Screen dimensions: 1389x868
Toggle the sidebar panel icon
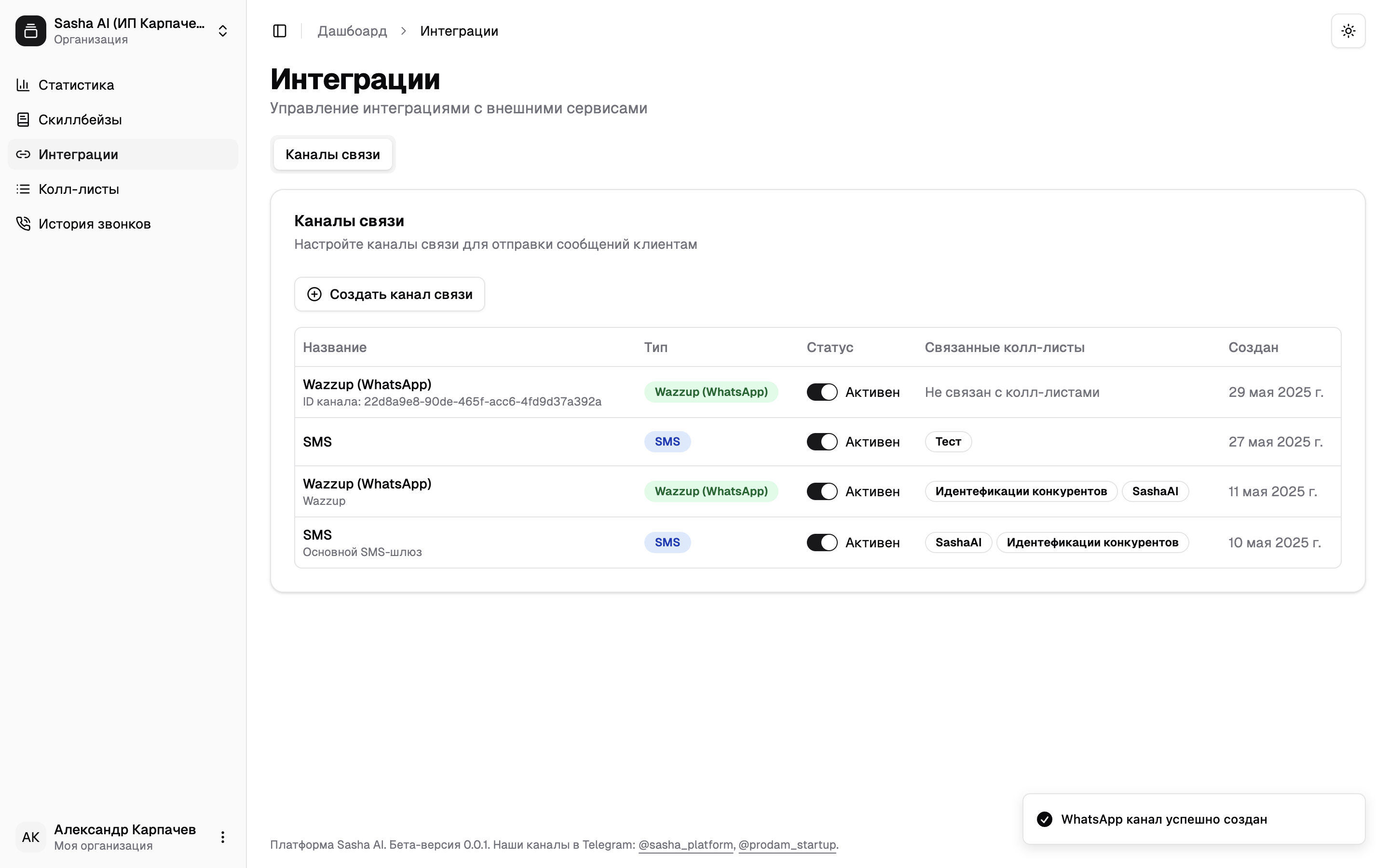point(280,31)
